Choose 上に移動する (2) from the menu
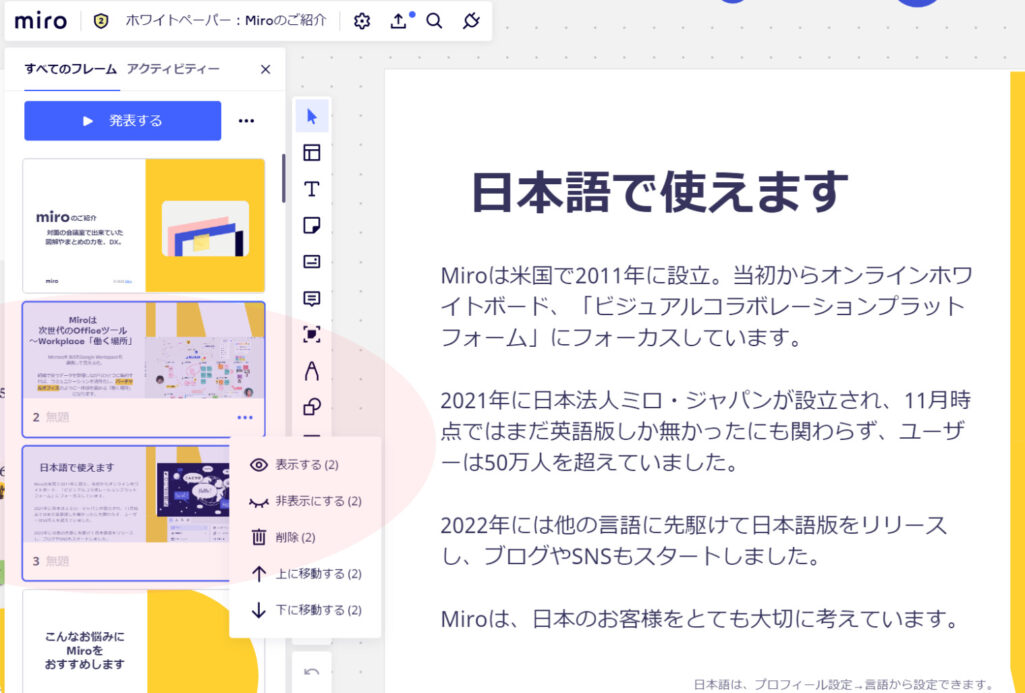 [x=305, y=574]
